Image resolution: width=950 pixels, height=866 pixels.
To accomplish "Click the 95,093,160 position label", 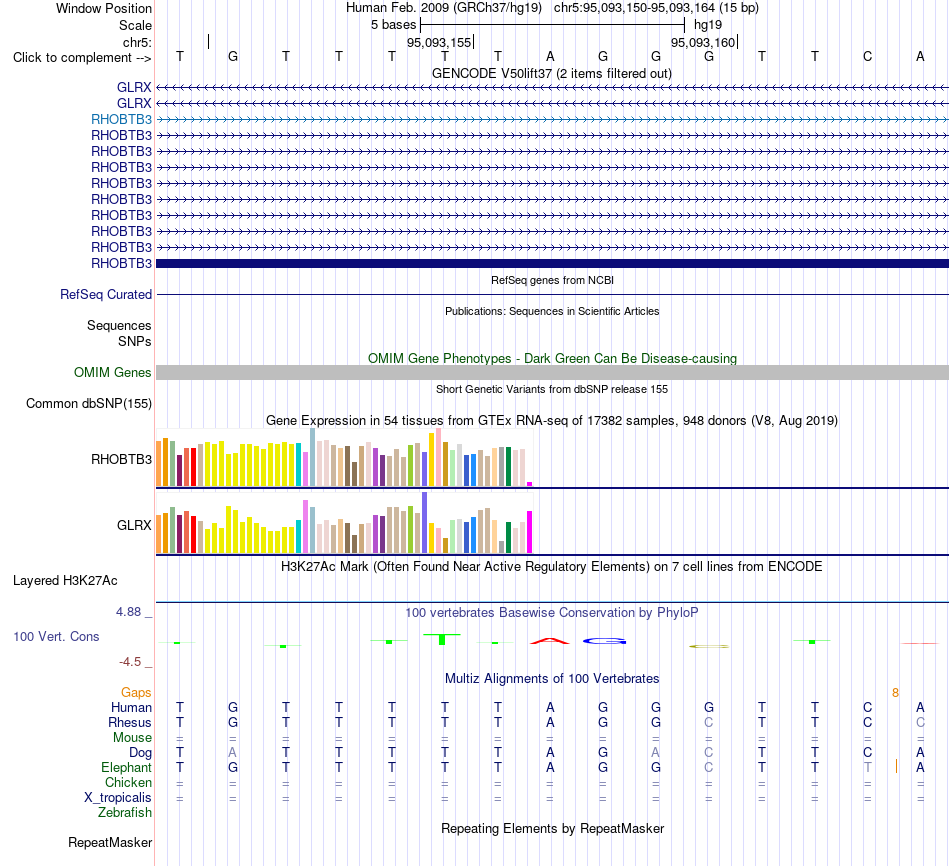I will click(703, 42).
